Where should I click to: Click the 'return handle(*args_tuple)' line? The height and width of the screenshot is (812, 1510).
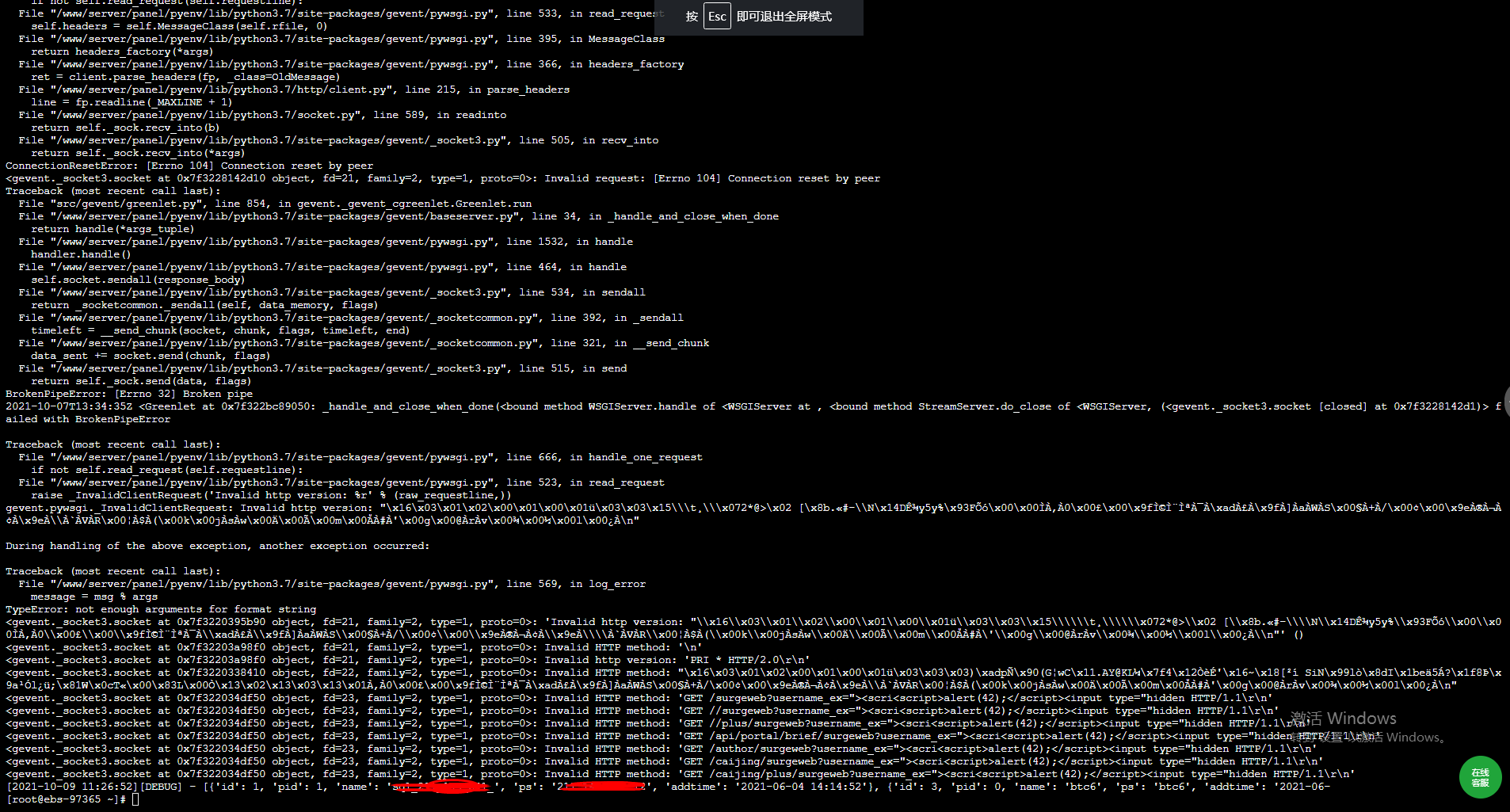tap(112, 229)
